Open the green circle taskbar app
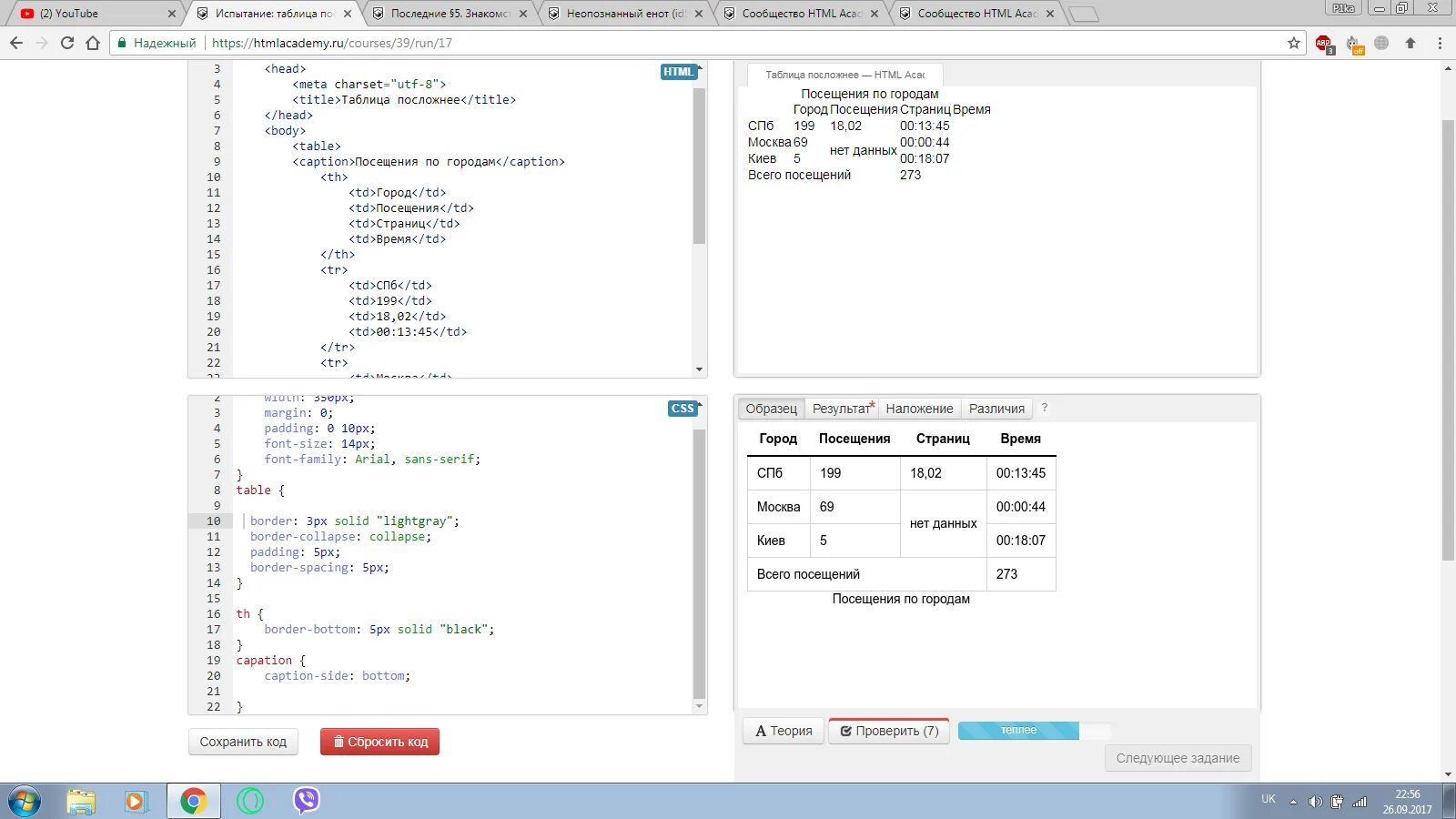Viewport: 1456px width, 819px height. 250,801
